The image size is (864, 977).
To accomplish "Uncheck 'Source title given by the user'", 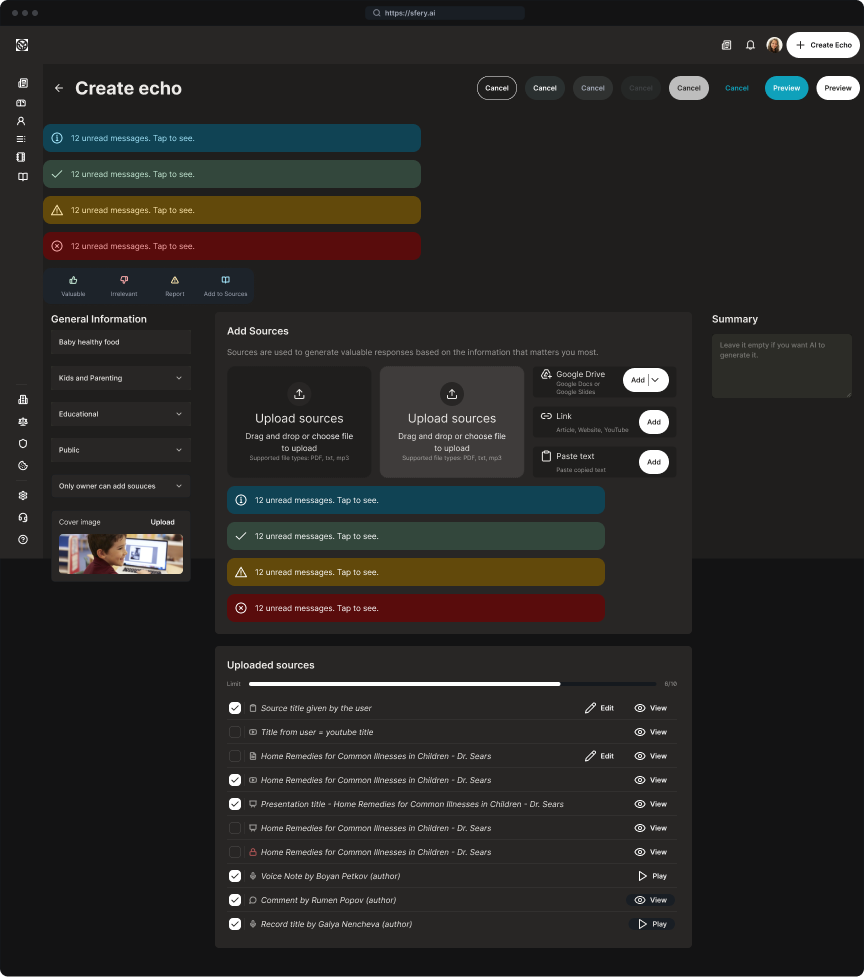I will coord(235,708).
